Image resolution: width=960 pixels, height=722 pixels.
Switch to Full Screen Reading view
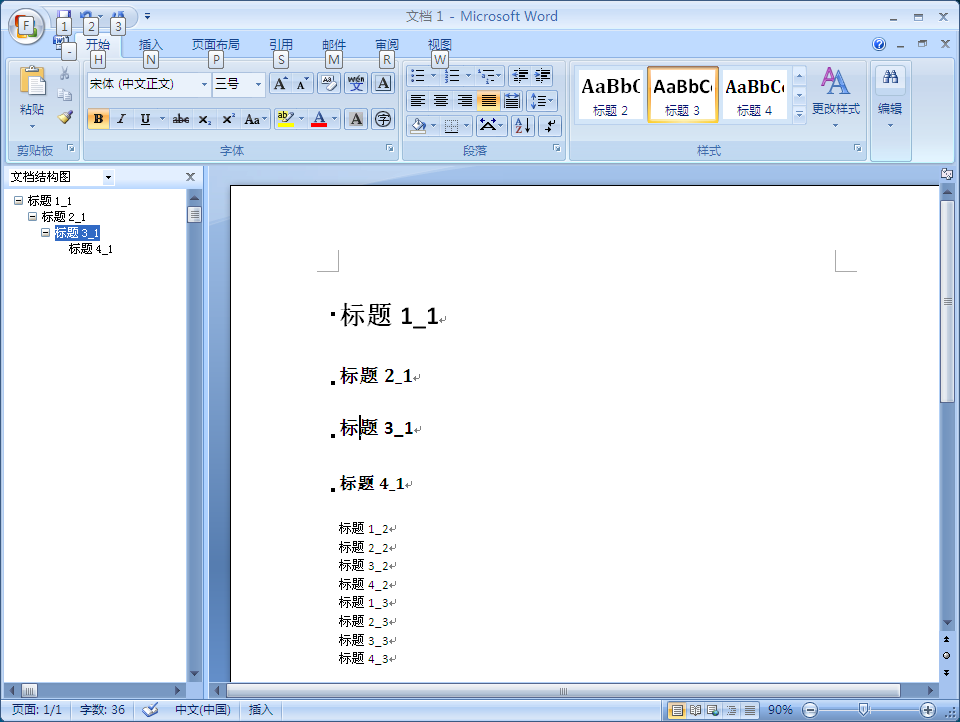click(x=696, y=710)
